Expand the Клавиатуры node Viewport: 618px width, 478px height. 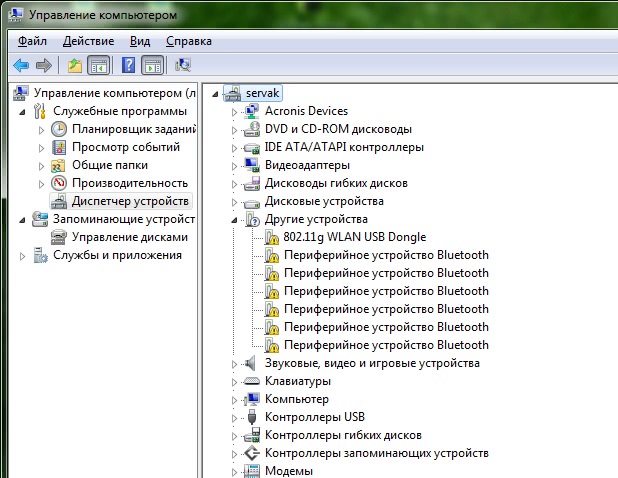[x=234, y=382]
